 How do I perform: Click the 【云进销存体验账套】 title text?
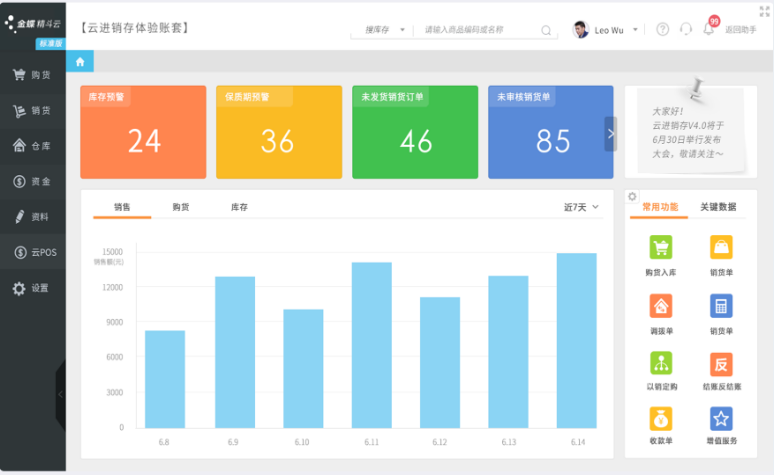point(135,28)
